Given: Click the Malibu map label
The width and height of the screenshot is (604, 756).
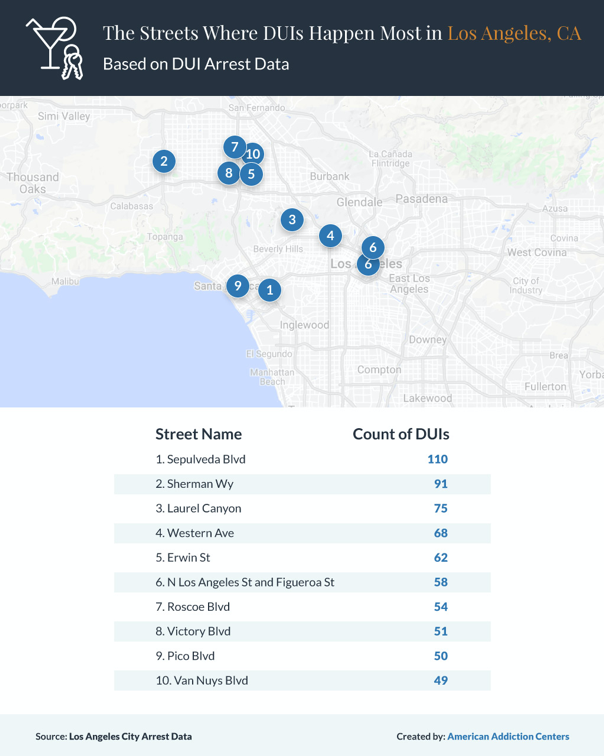Looking at the screenshot, I should point(65,281).
